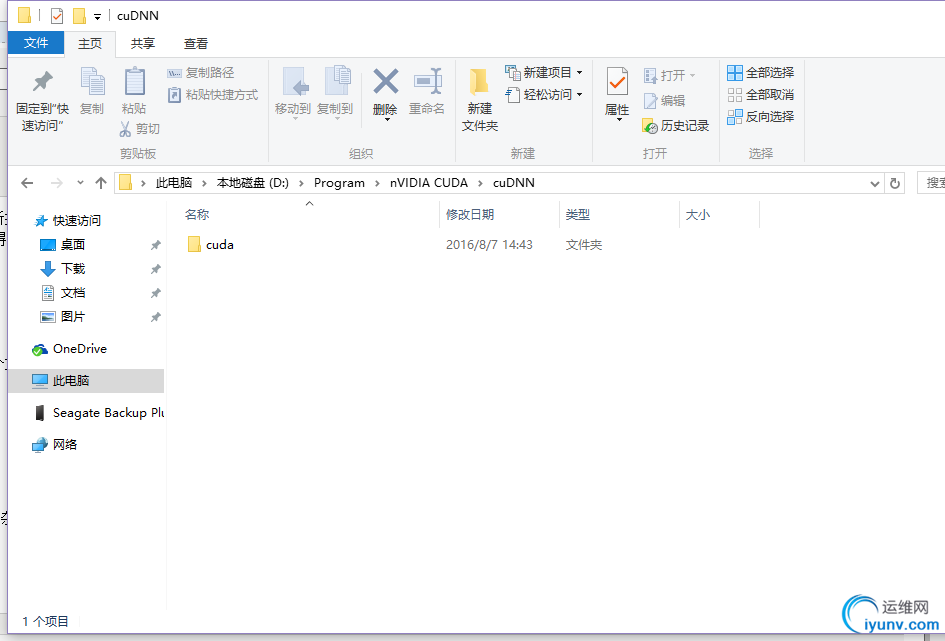Click 此电脑 in the address bar
945x641 pixels.
[x=174, y=183]
